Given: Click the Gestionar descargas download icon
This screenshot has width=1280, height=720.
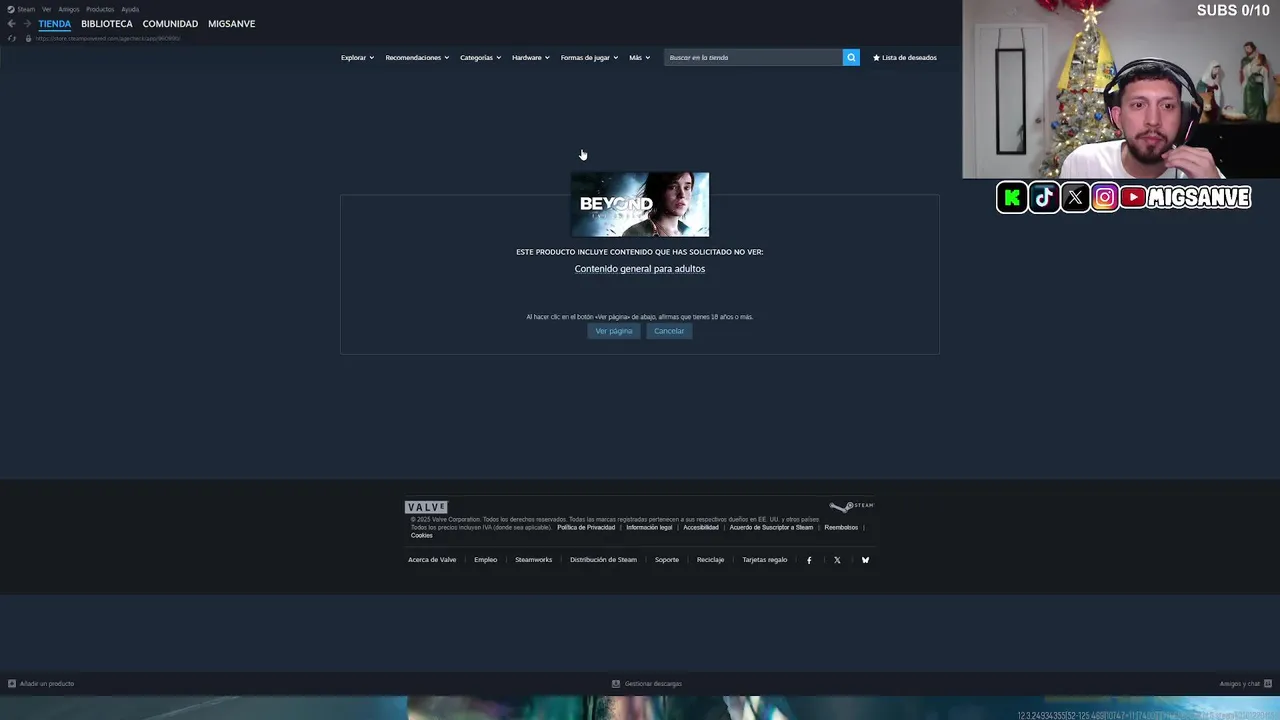Looking at the screenshot, I should pos(616,684).
